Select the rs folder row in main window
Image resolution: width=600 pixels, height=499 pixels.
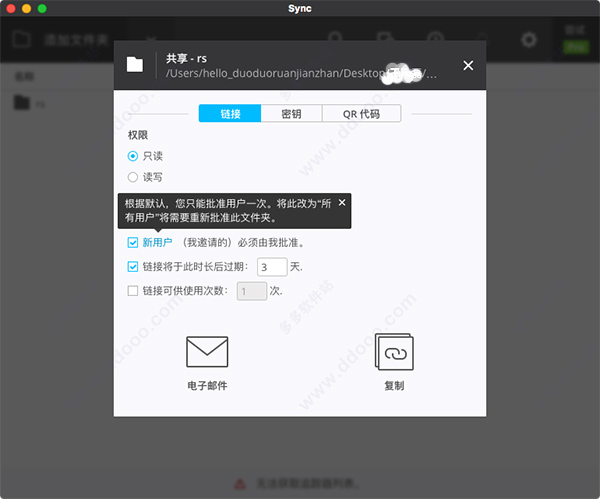click(57, 103)
